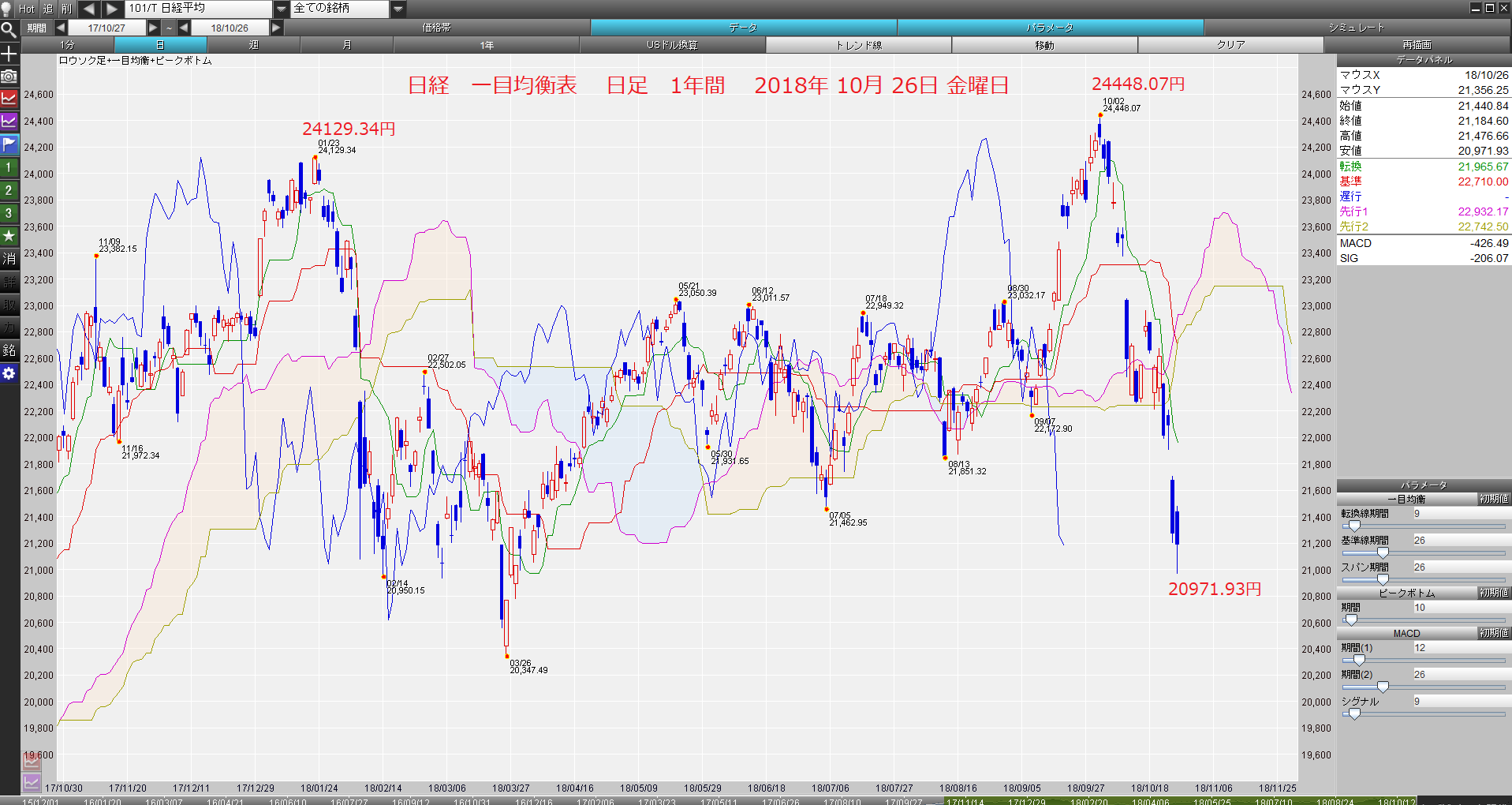Click the tilde range button

(169, 28)
